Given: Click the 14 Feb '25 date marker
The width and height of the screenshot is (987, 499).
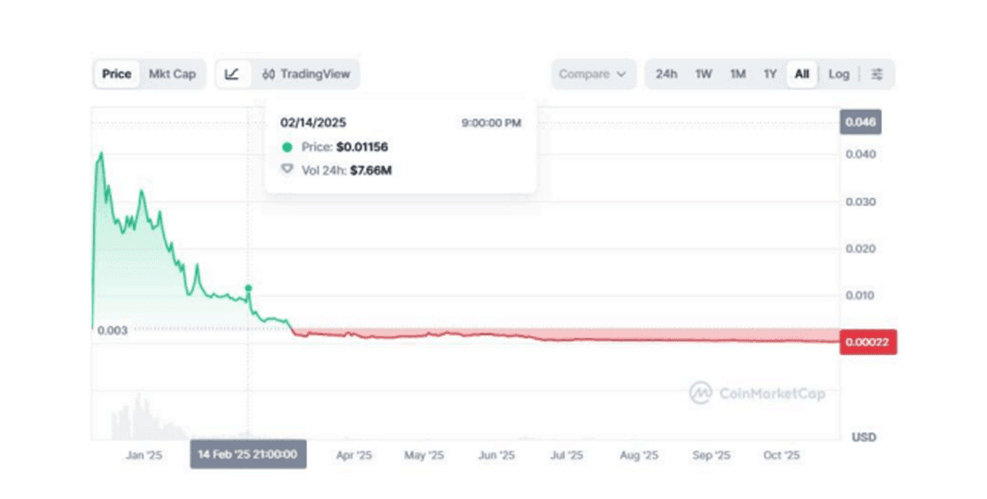Looking at the screenshot, I should [249, 455].
